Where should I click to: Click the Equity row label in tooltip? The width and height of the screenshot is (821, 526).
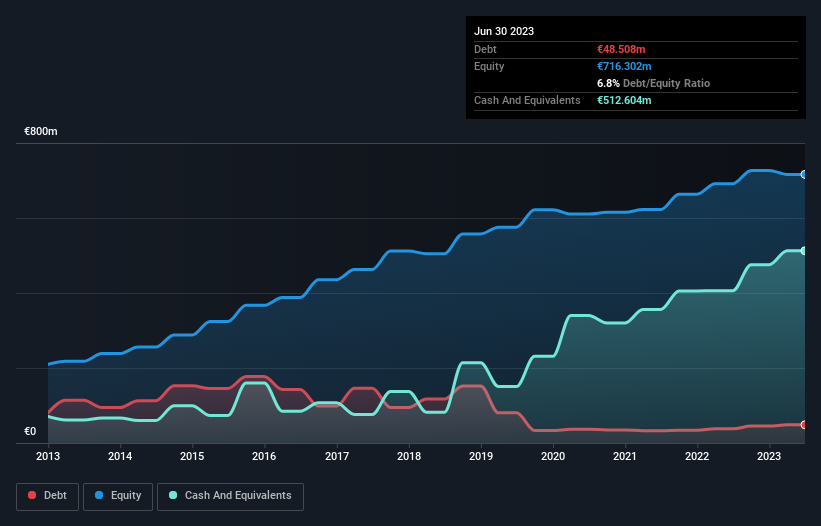point(489,66)
